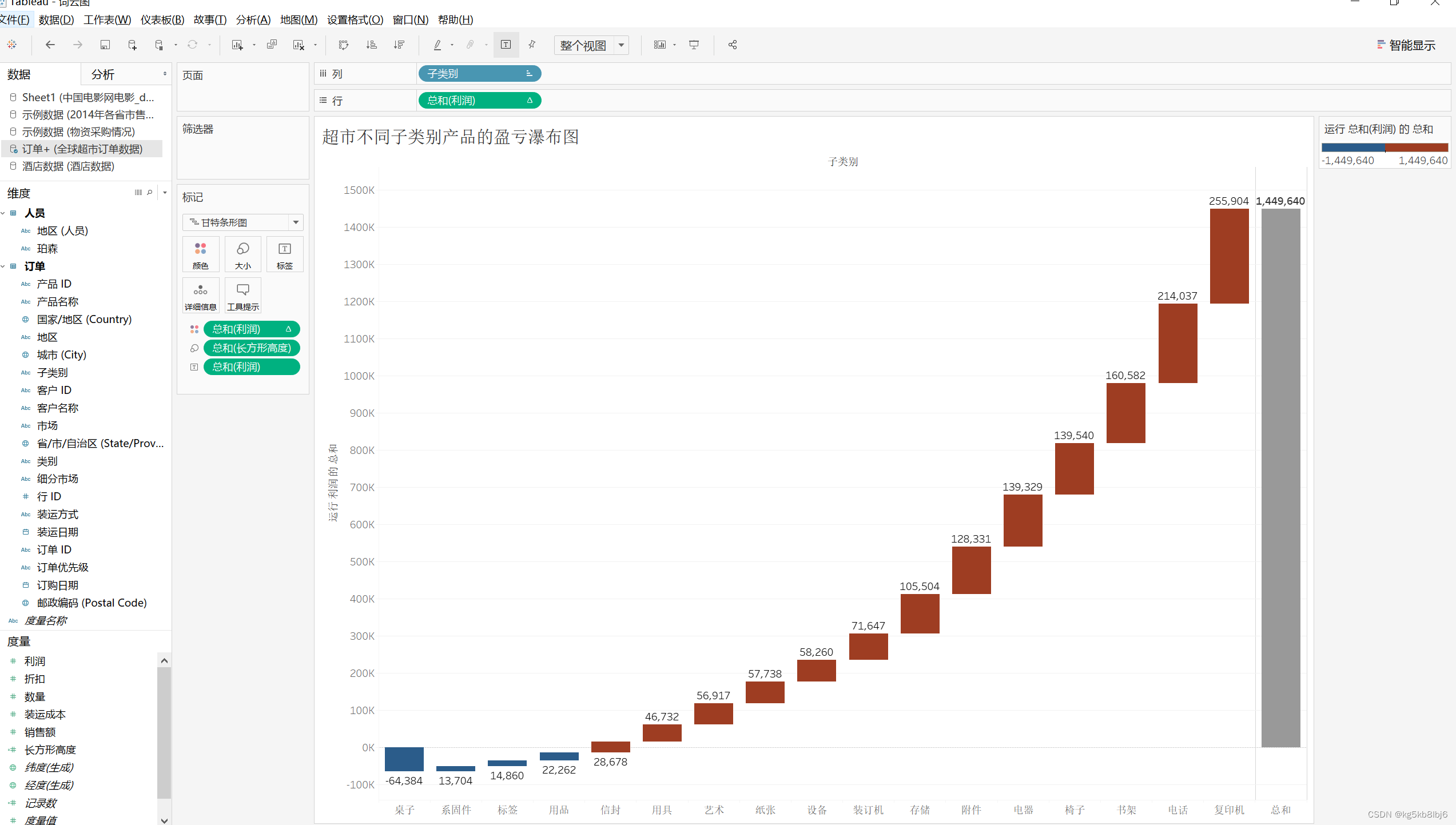Click the refresh run update icon
Viewport: 1456px width, 825px height.
(193, 45)
